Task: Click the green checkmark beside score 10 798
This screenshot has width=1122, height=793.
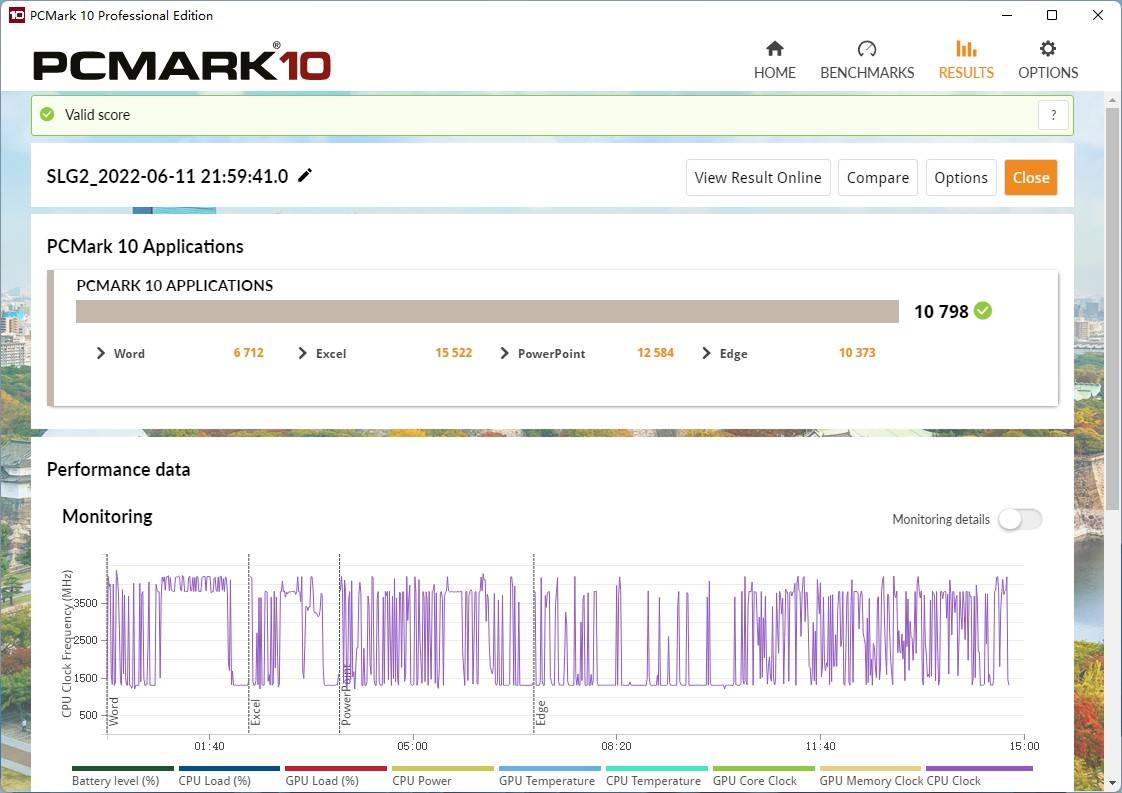Action: [x=983, y=311]
